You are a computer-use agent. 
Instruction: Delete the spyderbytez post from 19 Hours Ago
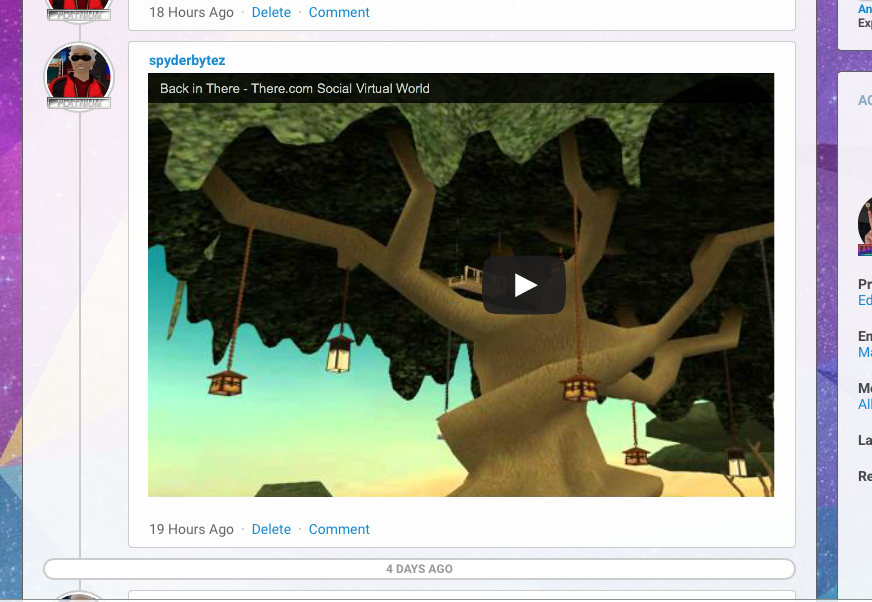pos(271,530)
